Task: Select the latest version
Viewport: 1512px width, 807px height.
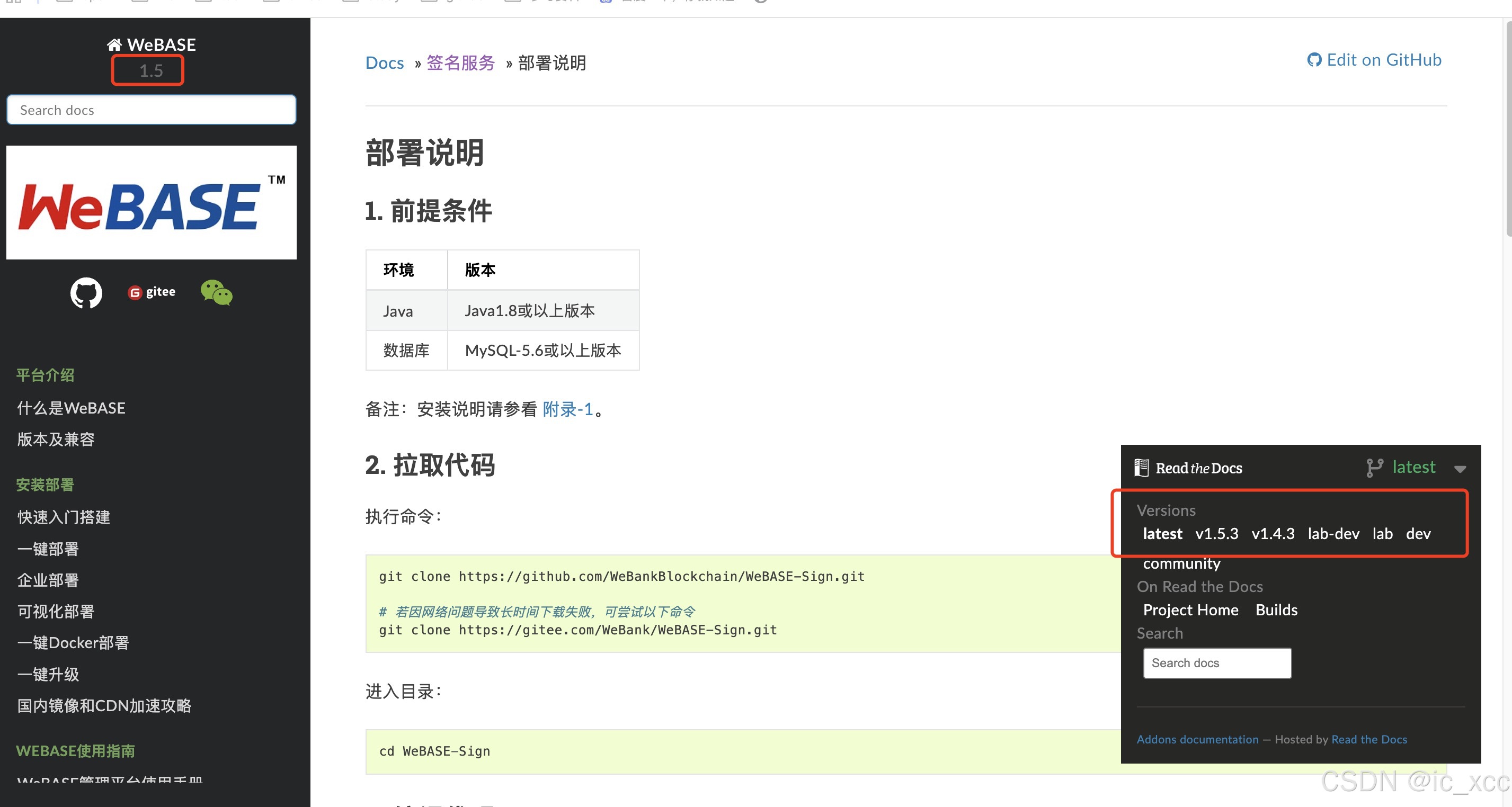Action: (1162, 534)
